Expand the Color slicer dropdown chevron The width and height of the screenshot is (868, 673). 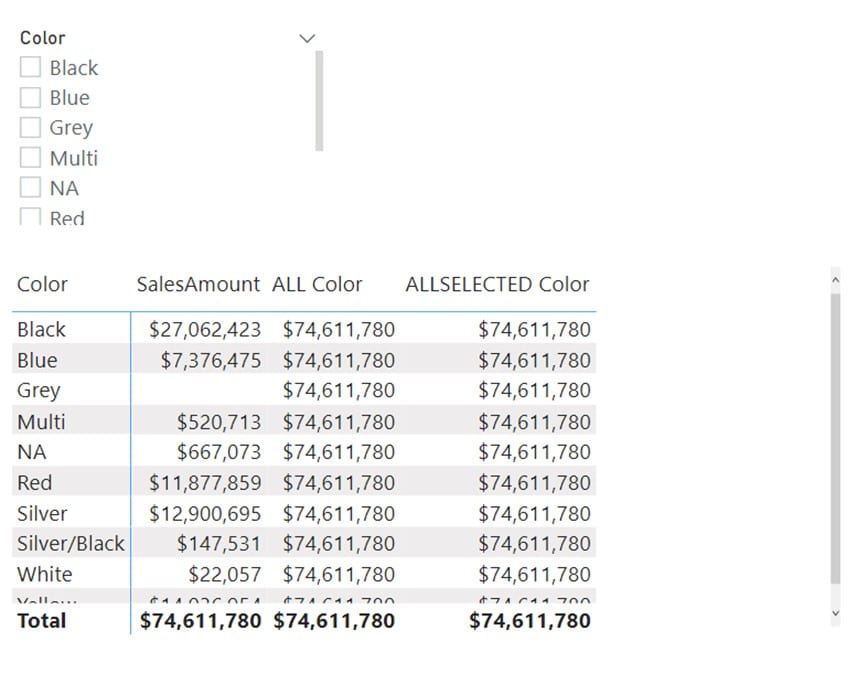point(307,39)
